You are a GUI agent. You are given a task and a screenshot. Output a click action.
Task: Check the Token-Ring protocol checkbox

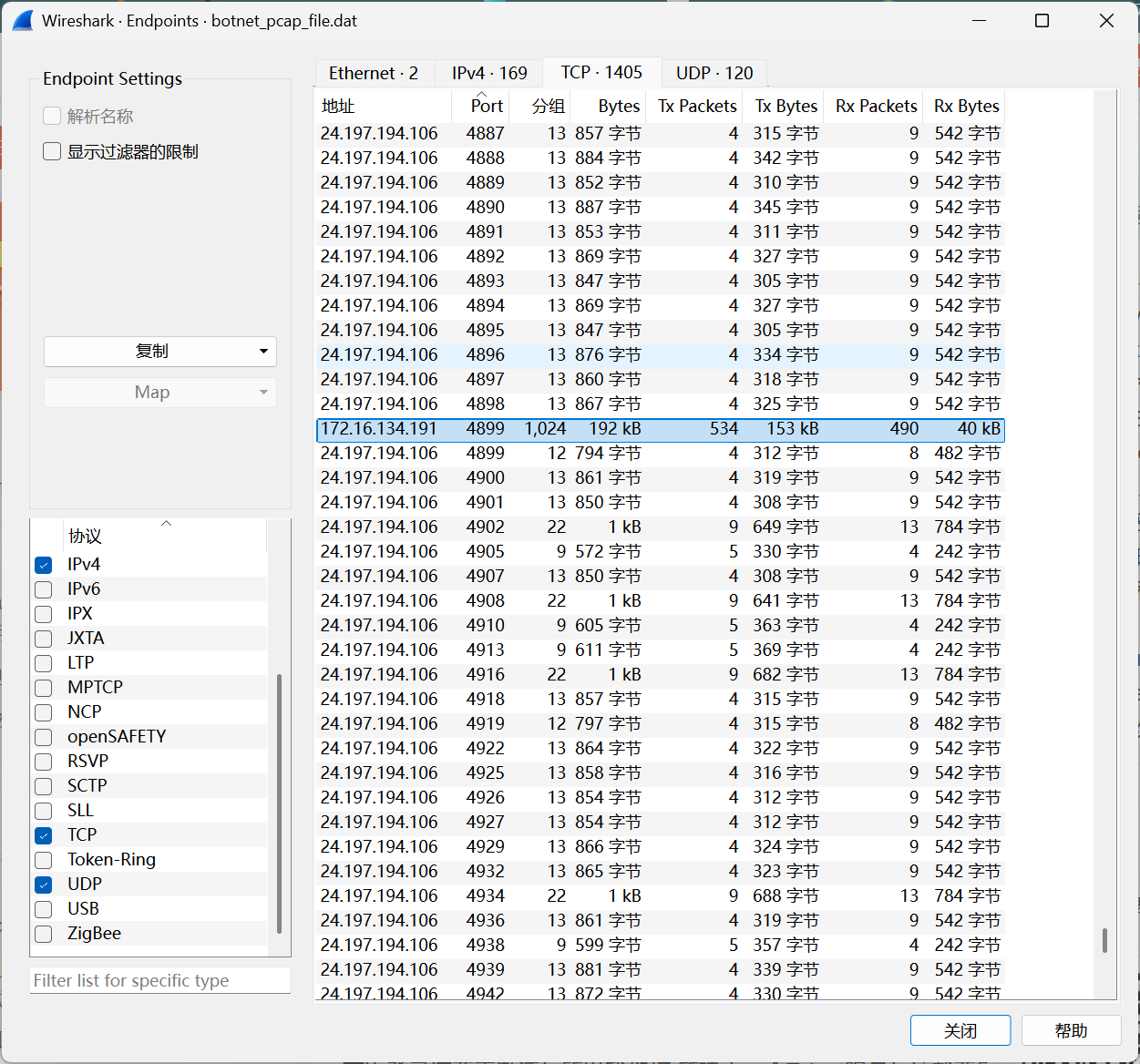tap(43, 860)
